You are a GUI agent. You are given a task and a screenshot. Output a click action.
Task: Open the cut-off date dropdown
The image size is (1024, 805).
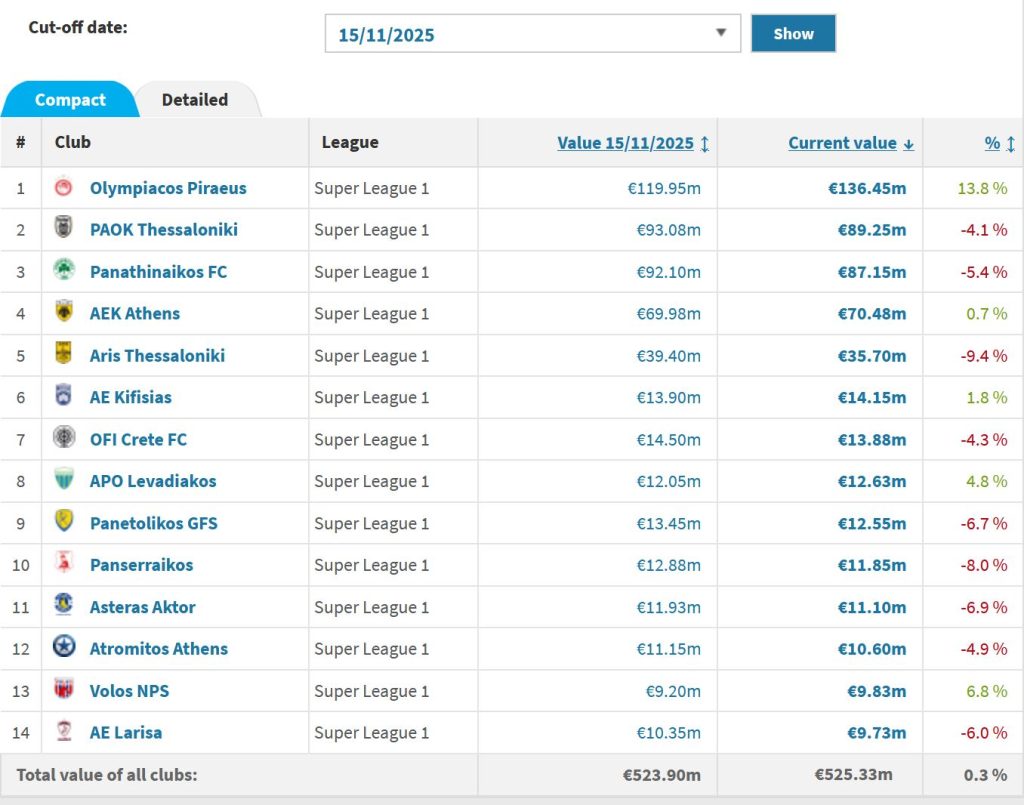[722, 33]
